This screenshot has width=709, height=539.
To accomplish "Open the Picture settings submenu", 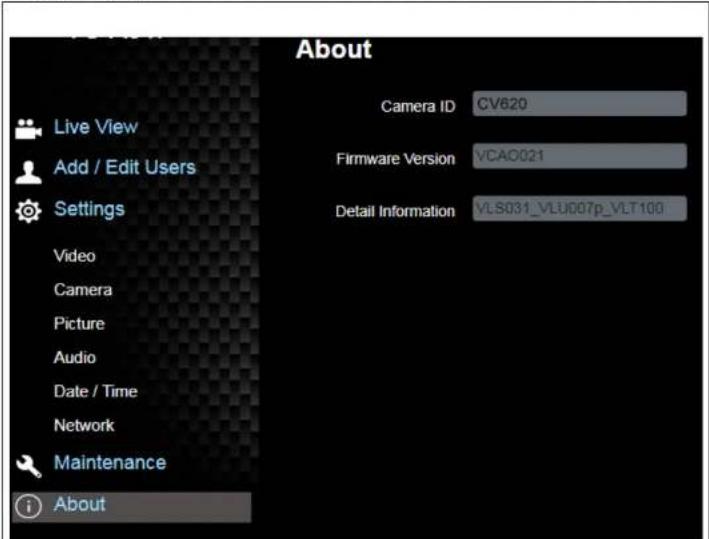I will tap(79, 324).
